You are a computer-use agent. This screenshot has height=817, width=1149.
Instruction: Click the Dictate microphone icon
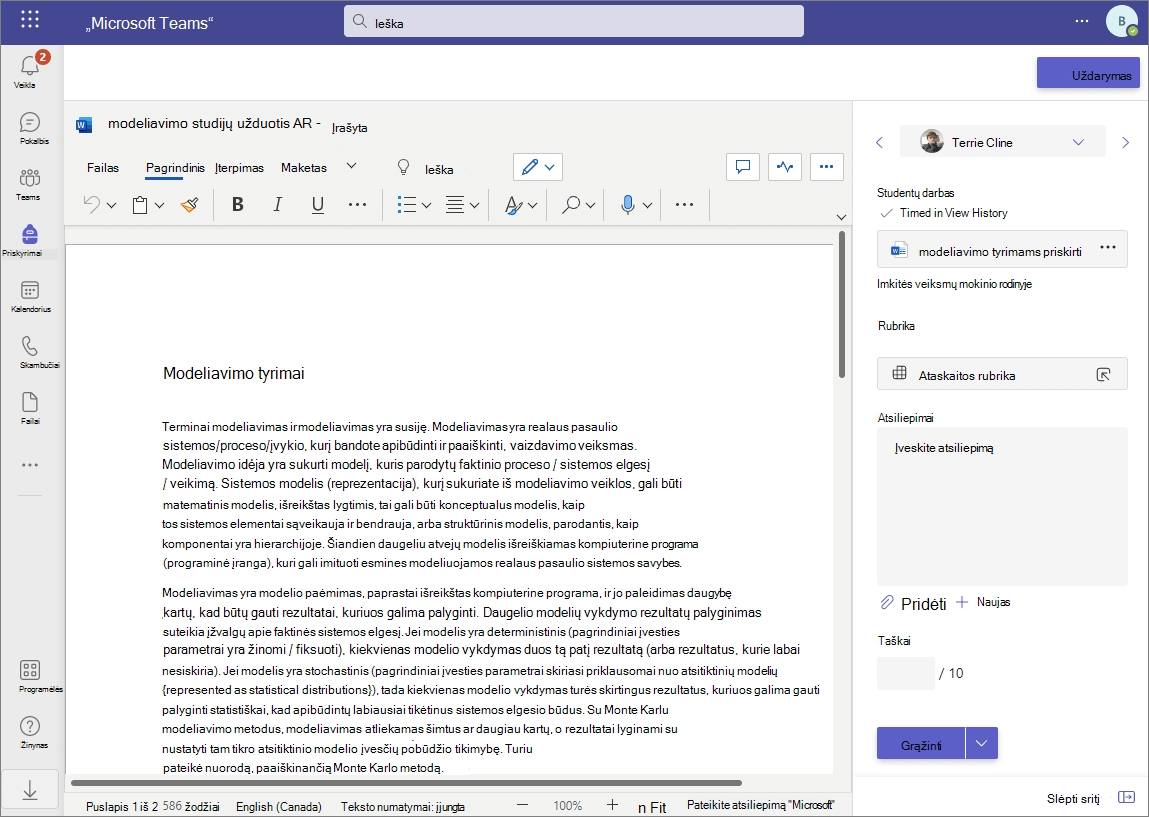click(x=627, y=204)
